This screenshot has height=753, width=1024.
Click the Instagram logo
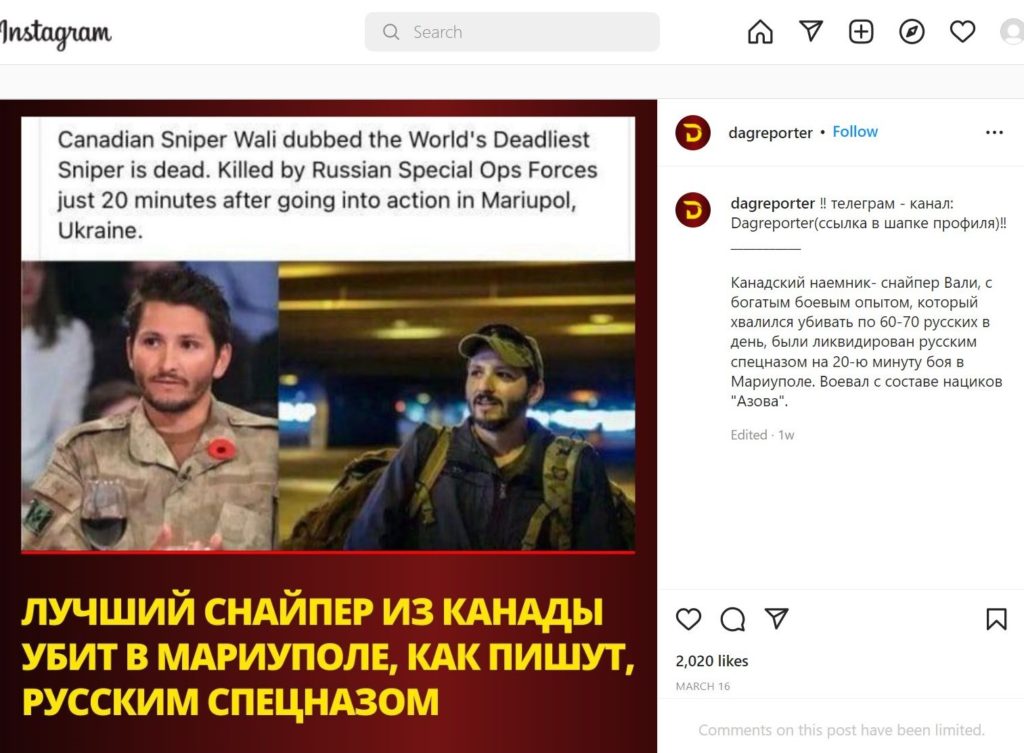[56, 33]
